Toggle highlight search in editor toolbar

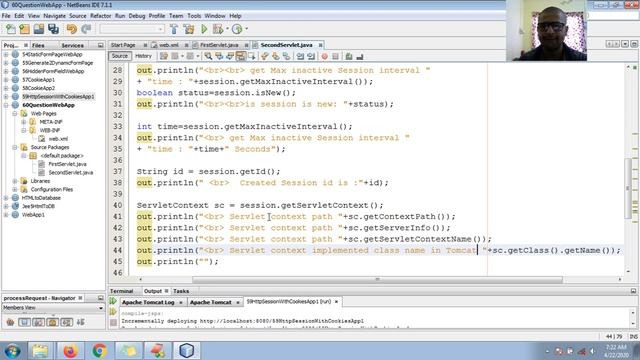click(241, 56)
